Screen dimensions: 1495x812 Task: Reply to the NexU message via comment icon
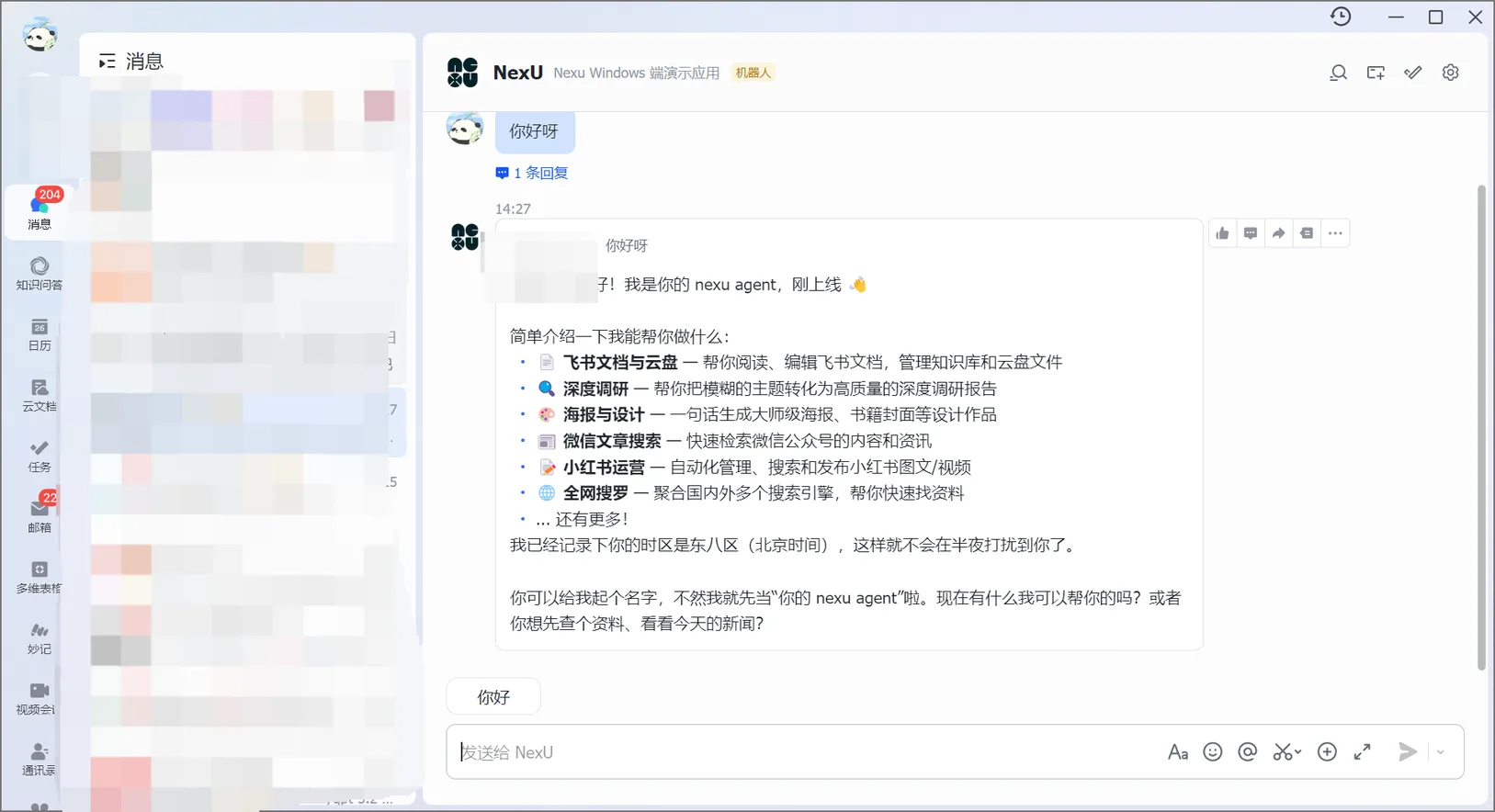coord(1251,233)
